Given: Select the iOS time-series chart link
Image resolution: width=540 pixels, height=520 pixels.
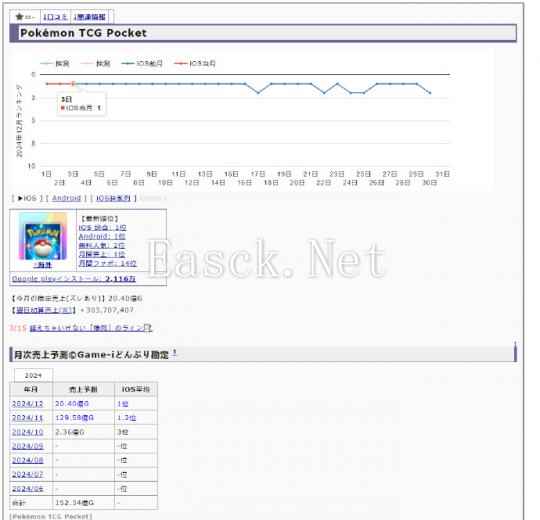Looking at the screenshot, I should (113, 198).
